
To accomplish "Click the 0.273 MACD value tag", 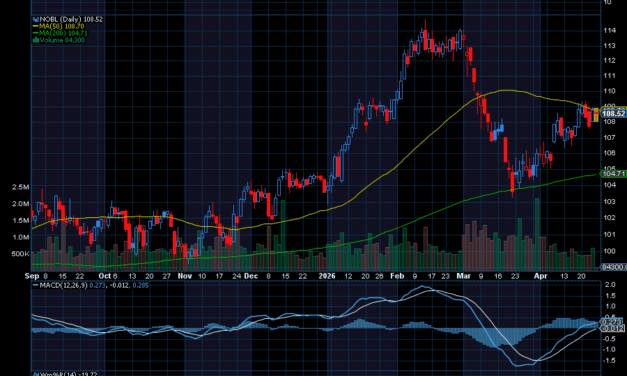I will click(x=612, y=322).
